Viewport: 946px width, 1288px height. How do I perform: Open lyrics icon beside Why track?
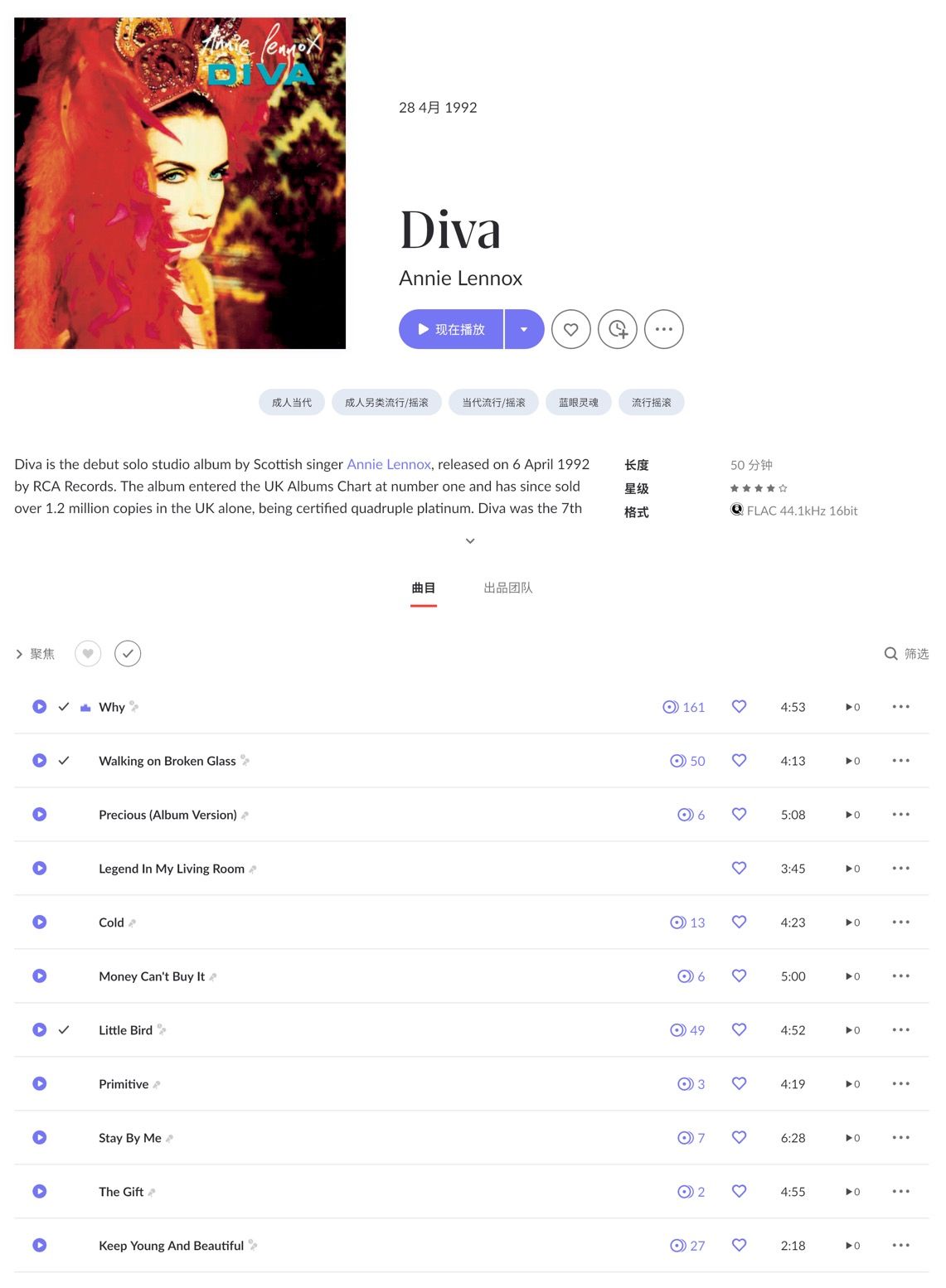[x=134, y=706]
